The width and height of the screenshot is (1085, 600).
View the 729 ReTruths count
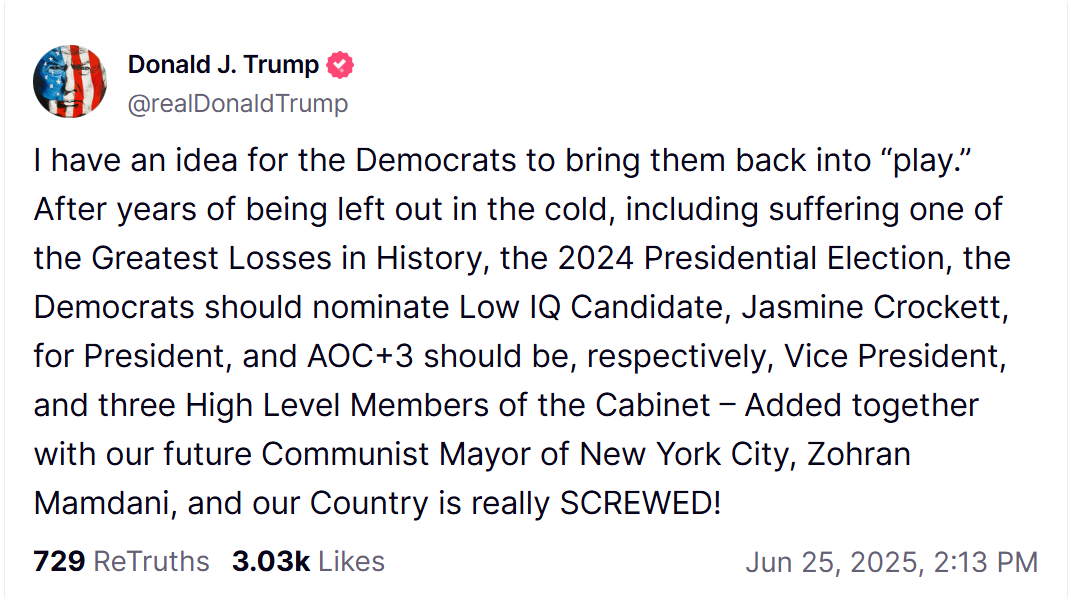[x=121, y=561]
